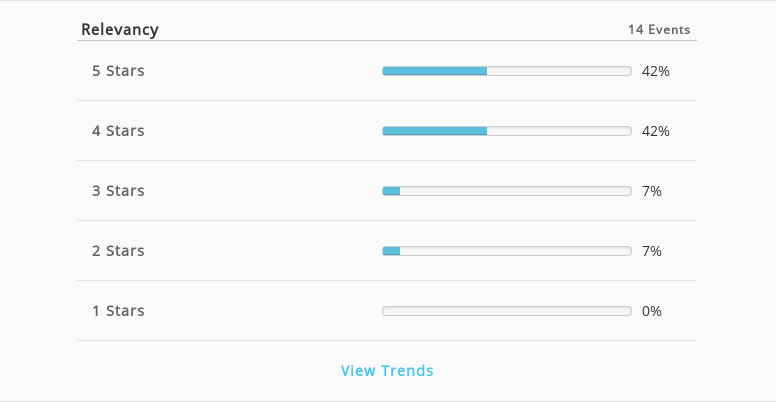This screenshot has width=776, height=402.
Task: Click the 0% value beside 1 Stars
Action: click(x=652, y=311)
